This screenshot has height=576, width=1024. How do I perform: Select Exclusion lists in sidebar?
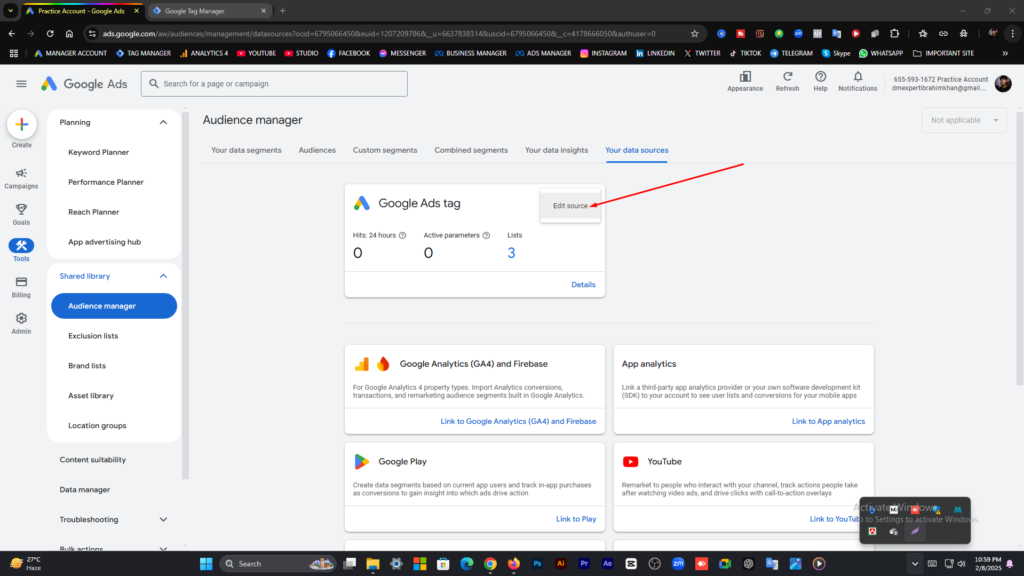[93, 336]
